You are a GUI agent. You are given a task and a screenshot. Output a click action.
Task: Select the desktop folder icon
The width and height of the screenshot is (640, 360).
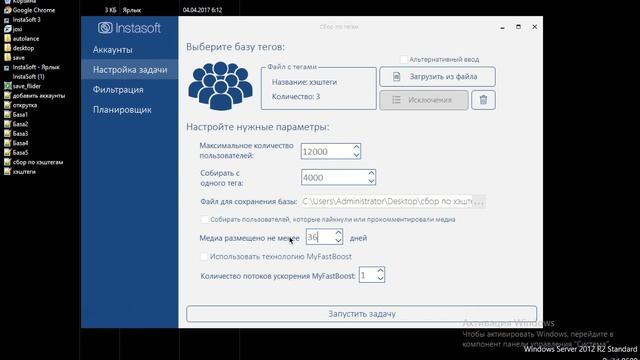click(7, 48)
